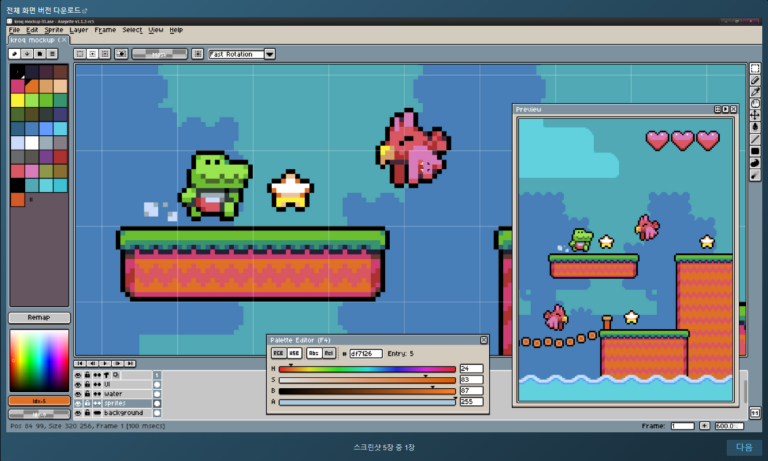Select the Line tool

[755, 140]
